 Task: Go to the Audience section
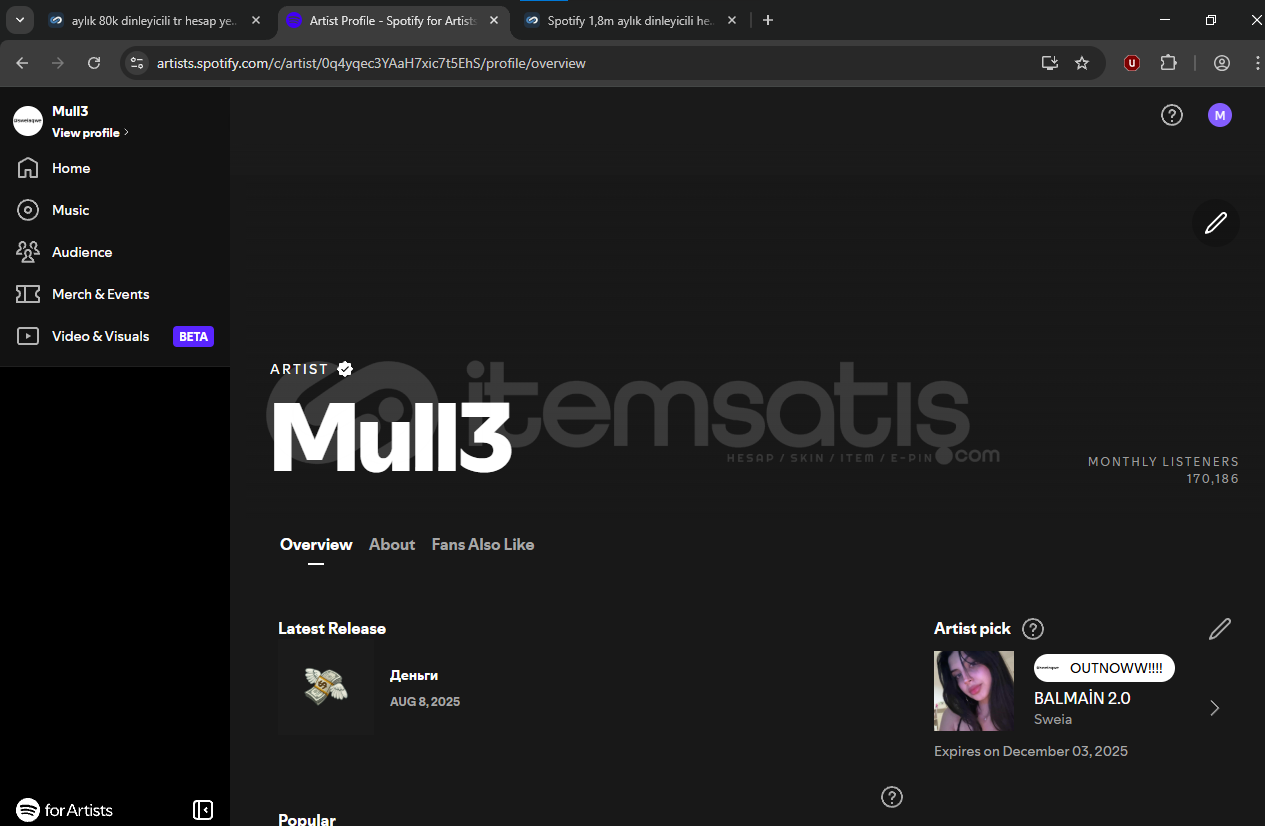[65, 252]
